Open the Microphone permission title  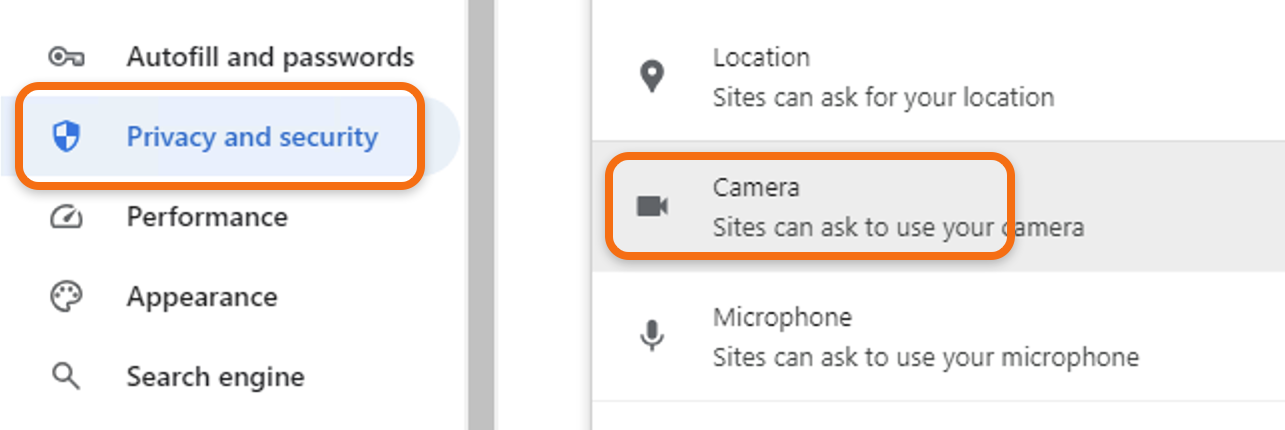[782, 317]
